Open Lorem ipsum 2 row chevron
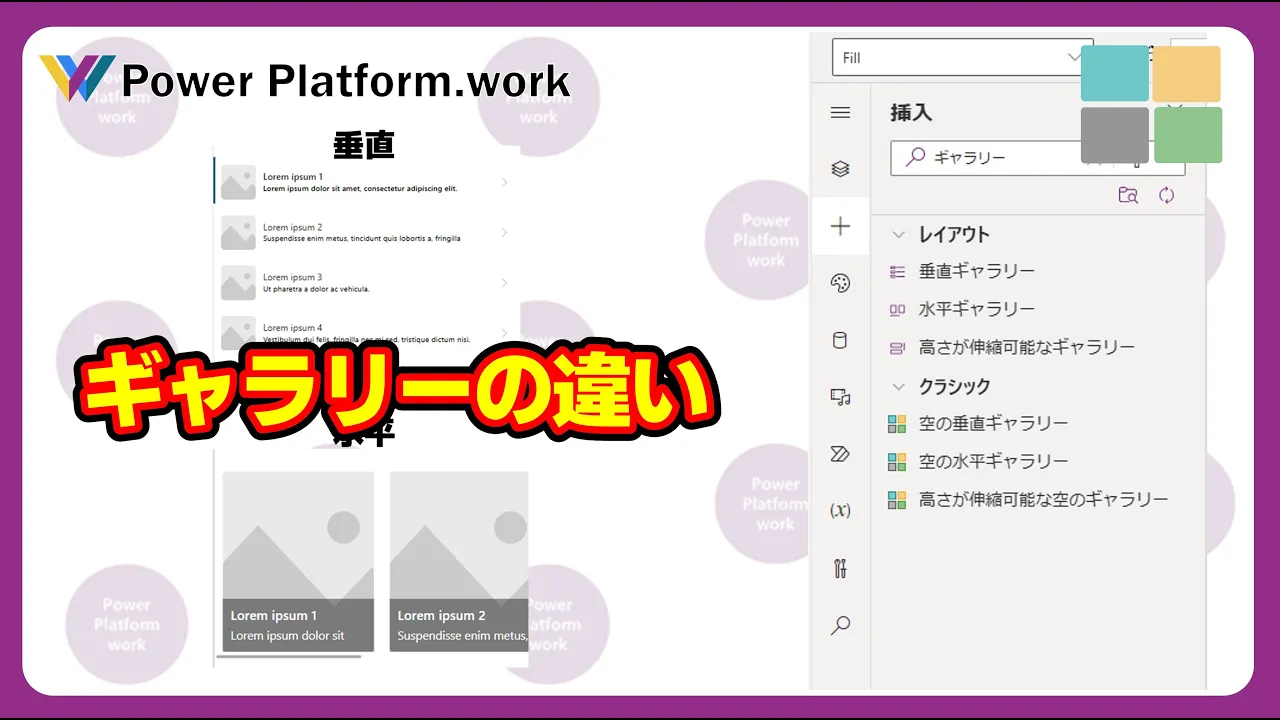This screenshot has width=1280, height=720. coord(504,232)
